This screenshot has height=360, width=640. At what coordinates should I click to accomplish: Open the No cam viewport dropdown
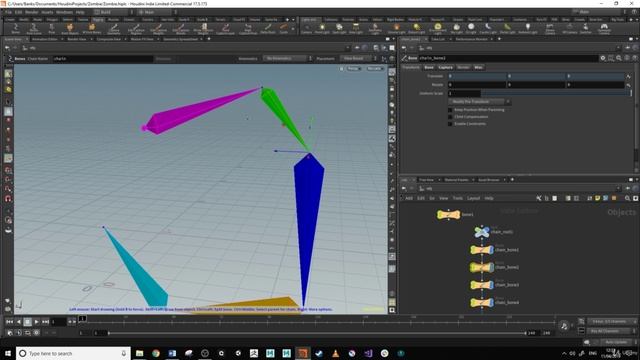[x=375, y=69]
